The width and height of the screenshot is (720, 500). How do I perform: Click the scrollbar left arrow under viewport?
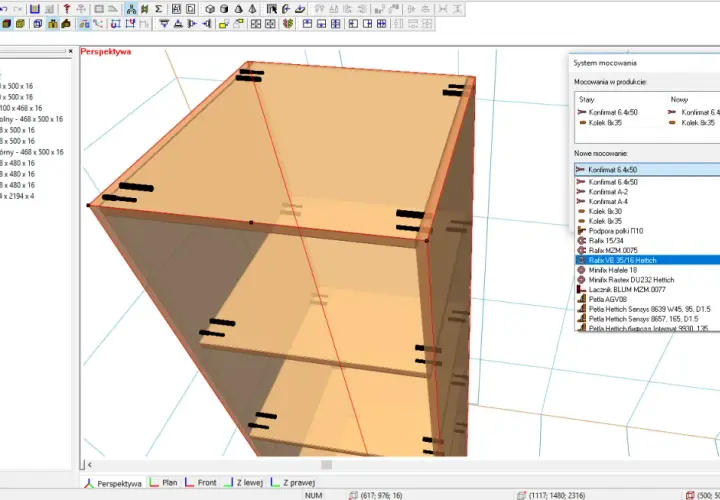pos(90,465)
